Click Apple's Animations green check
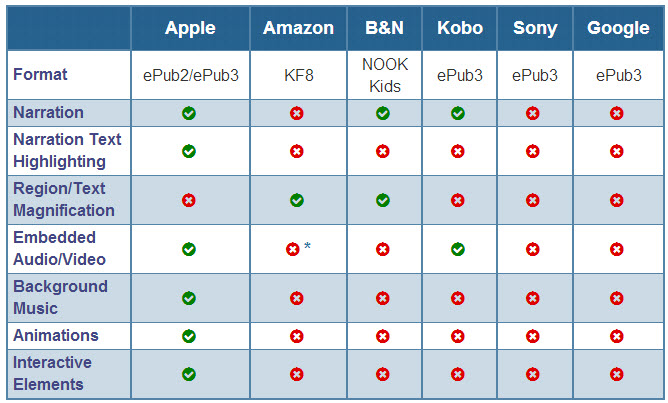Viewport: 668px width, 403px height. click(x=189, y=337)
